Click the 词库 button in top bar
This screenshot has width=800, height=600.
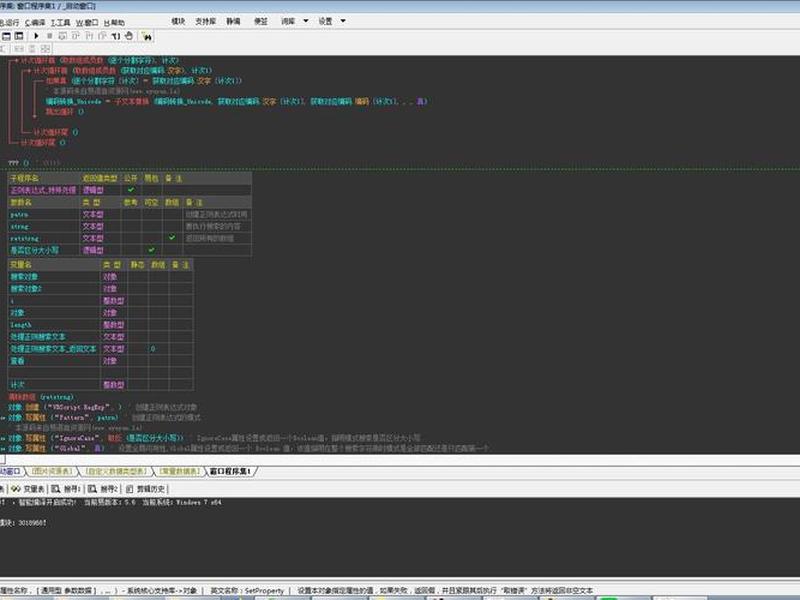tap(288, 21)
